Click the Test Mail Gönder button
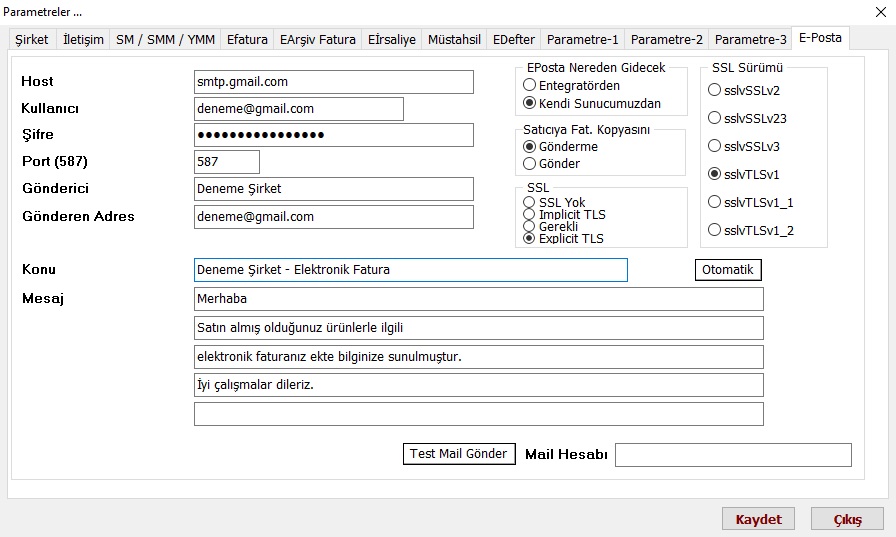 pos(459,454)
